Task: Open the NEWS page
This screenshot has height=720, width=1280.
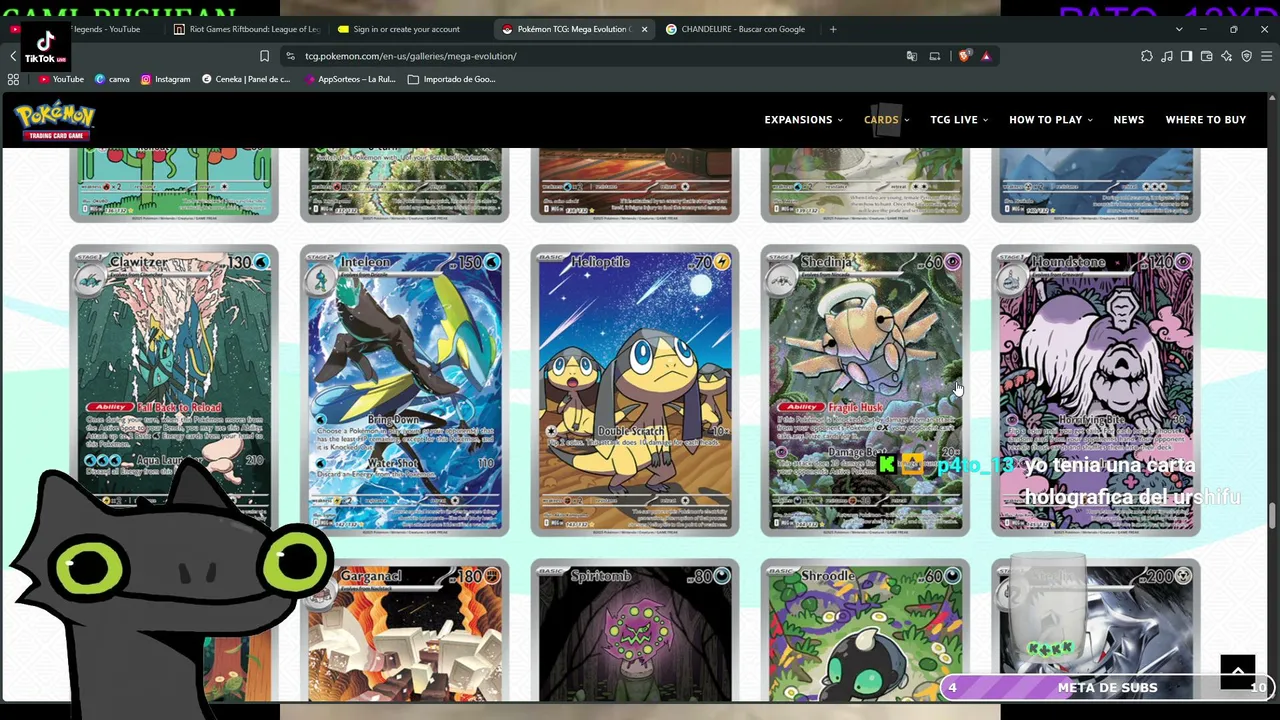Action: click(1128, 120)
